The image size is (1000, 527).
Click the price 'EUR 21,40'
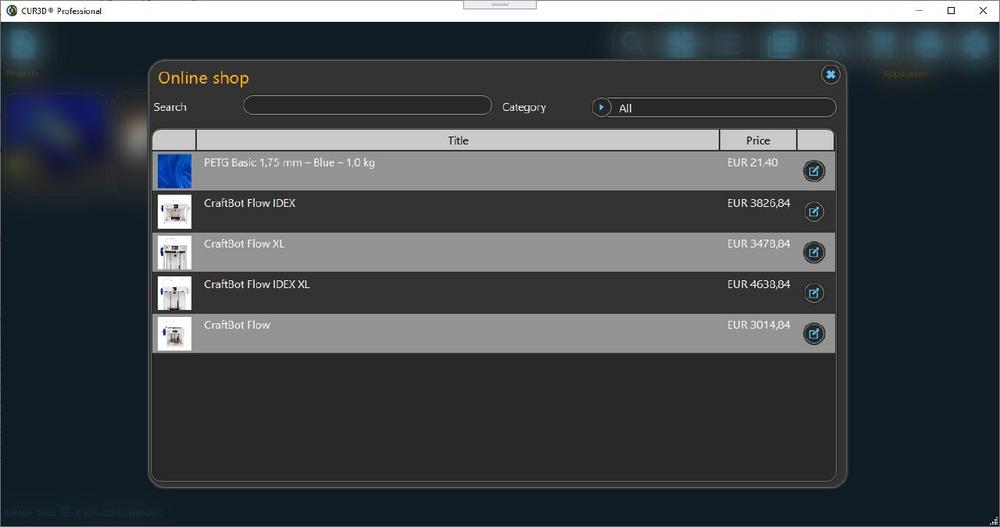753,163
